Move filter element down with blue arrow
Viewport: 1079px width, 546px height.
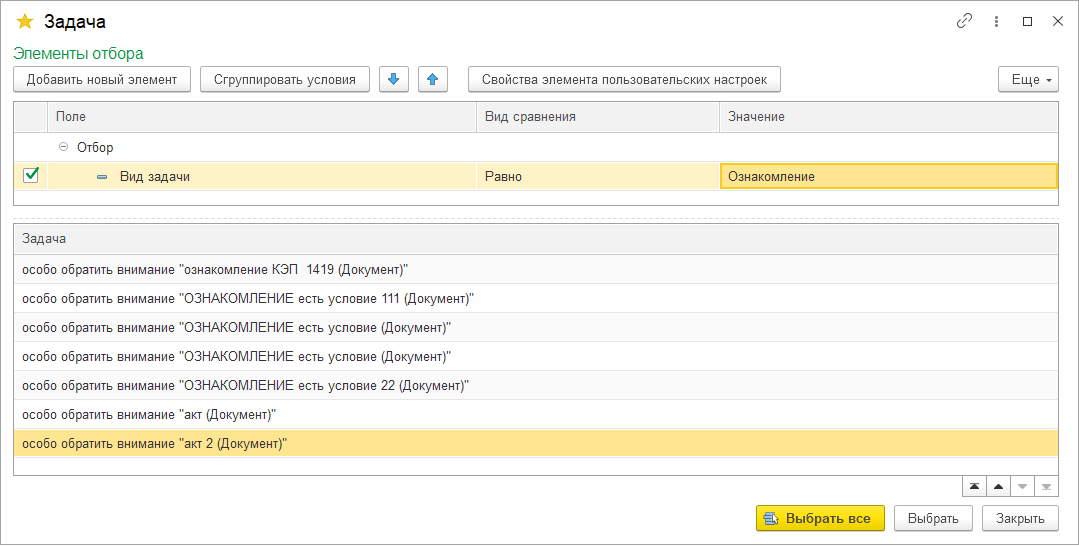click(x=394, y=80)
